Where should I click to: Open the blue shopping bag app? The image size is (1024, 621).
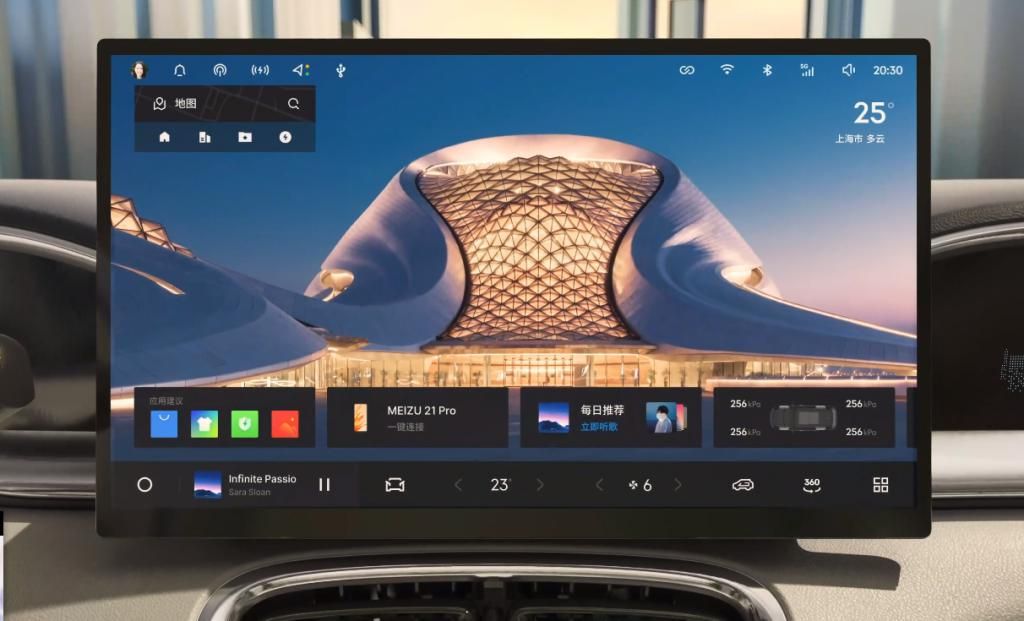click(164, 424)
